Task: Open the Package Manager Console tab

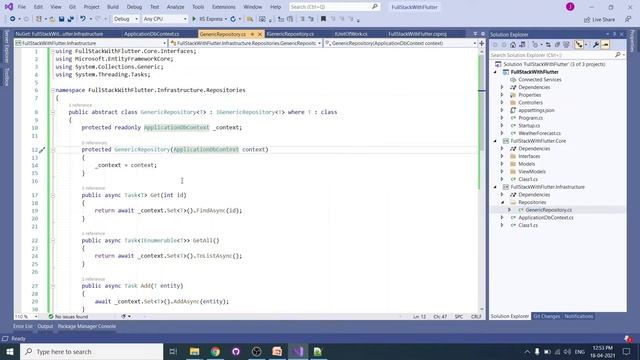Action: click(87, 327)
